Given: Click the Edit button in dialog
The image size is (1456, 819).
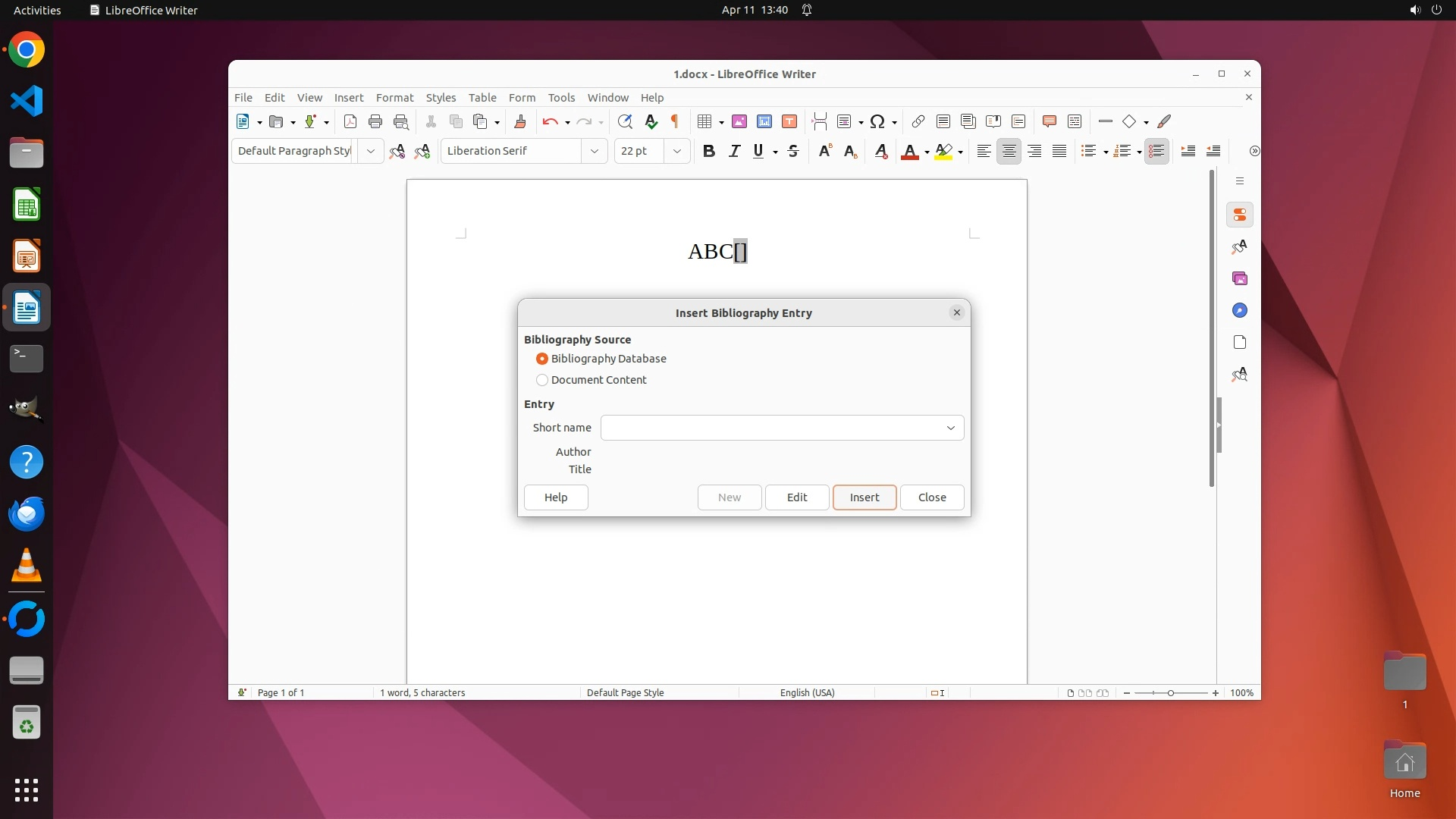Looking at the screenshot, I should click(x=796, y=497).
